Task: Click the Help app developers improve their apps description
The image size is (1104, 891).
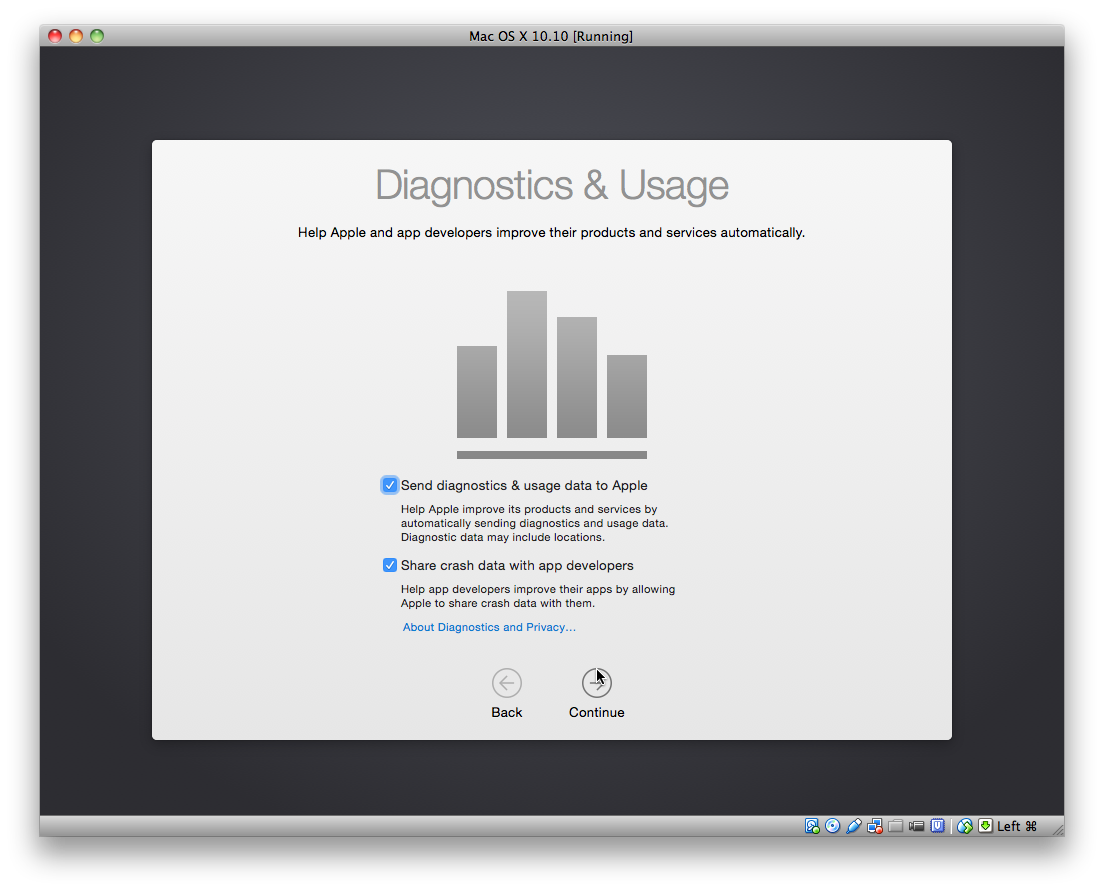Action: (x=538, y=596)
